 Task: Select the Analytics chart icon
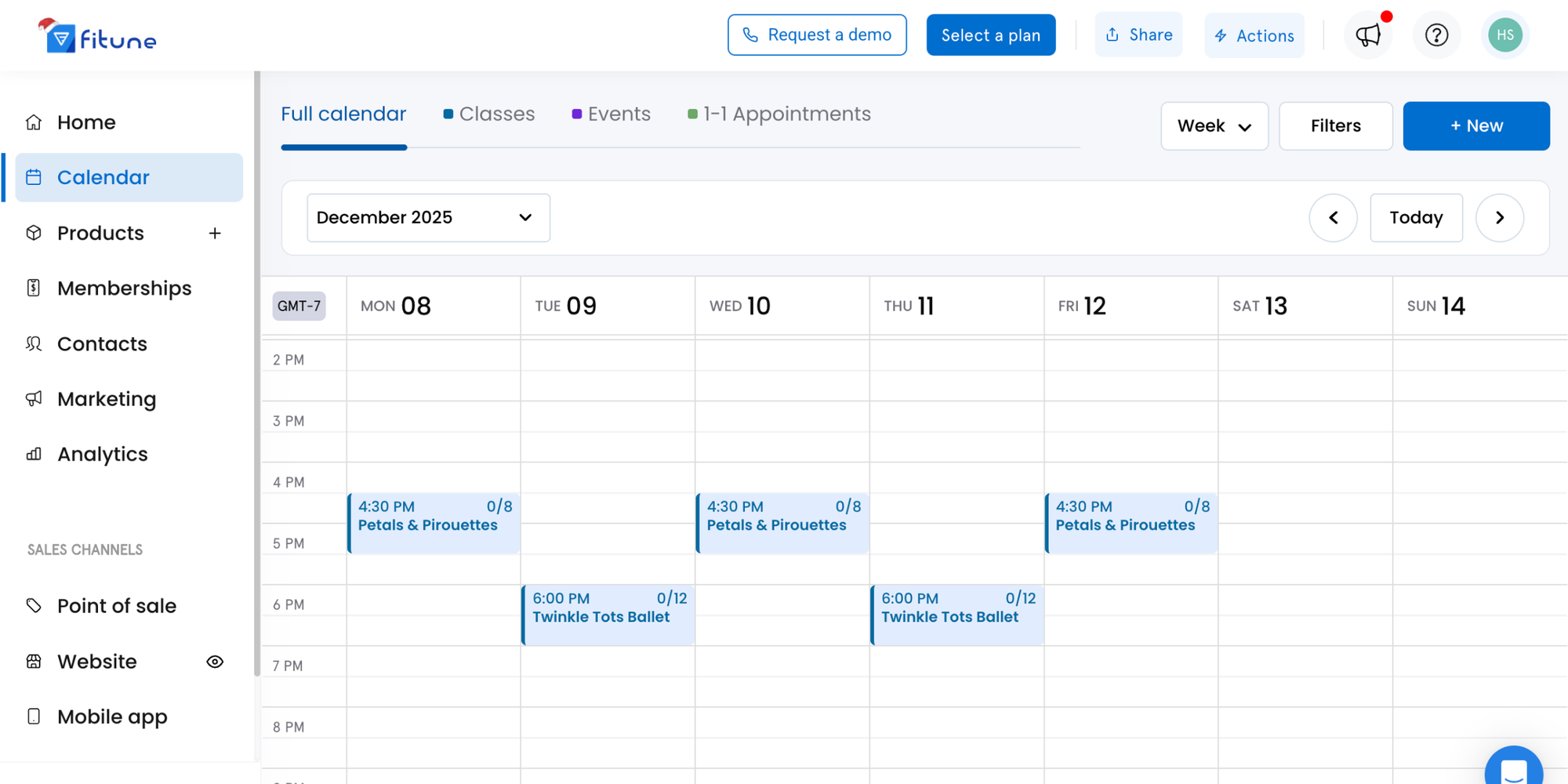(x=33, y=454)
